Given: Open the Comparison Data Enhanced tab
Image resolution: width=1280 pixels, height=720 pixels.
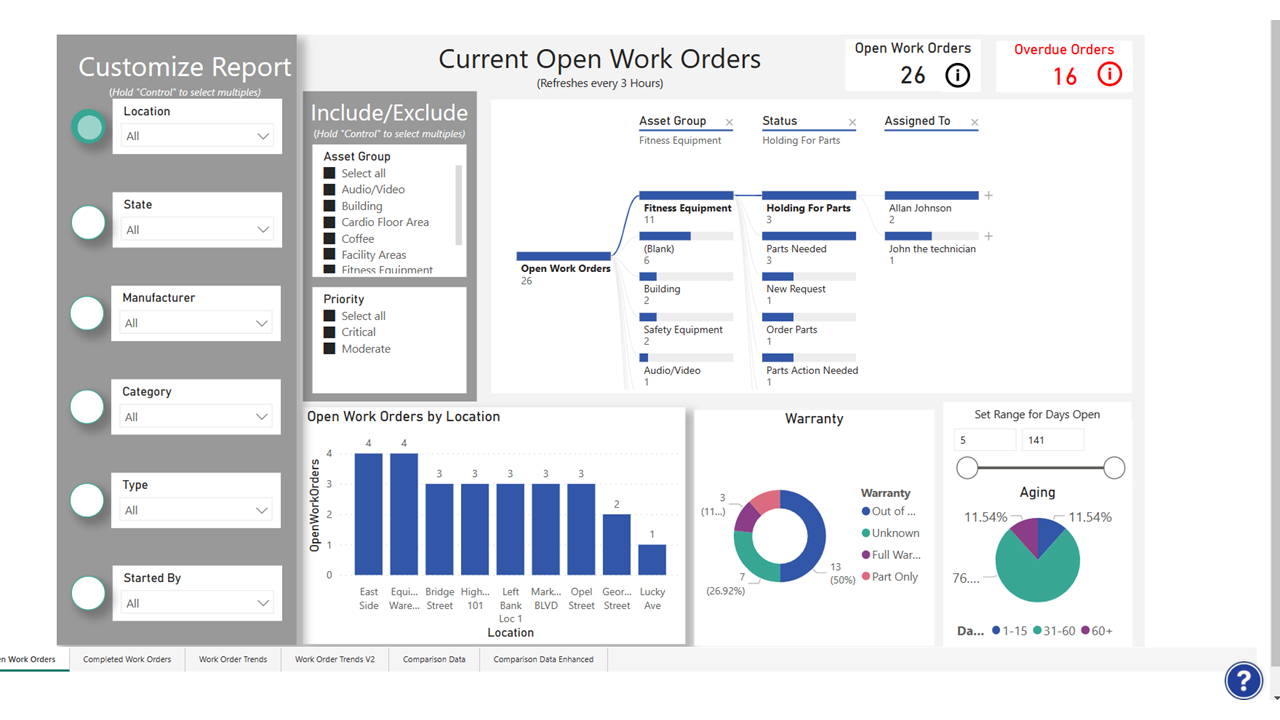Looking at the screenshot, I should [x=543, y=659].
